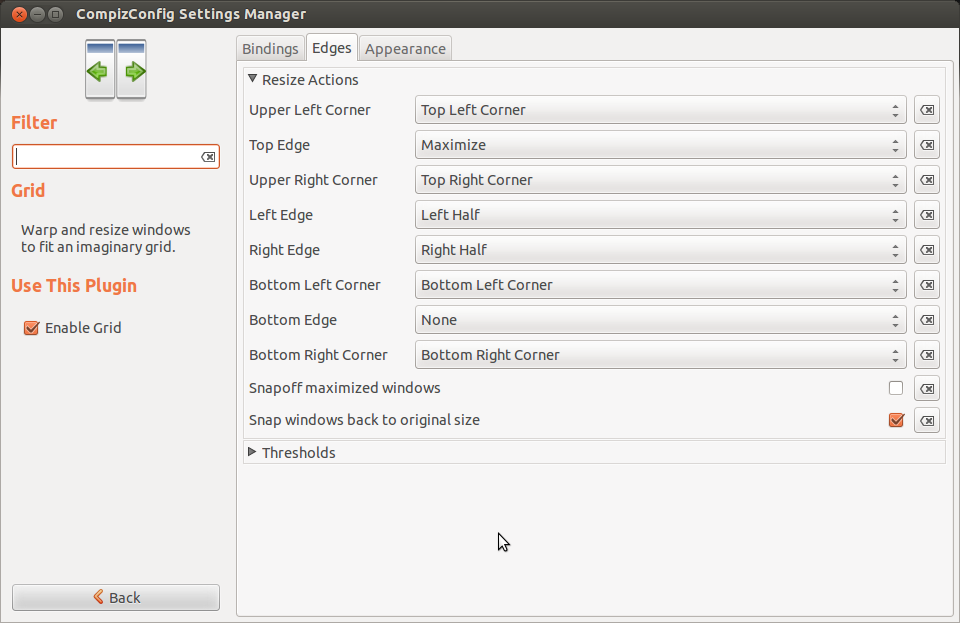The width and height of the screenshot is (960, 623).
Task: Collapse the Resize Actions section
Action: tap(252, 79)
